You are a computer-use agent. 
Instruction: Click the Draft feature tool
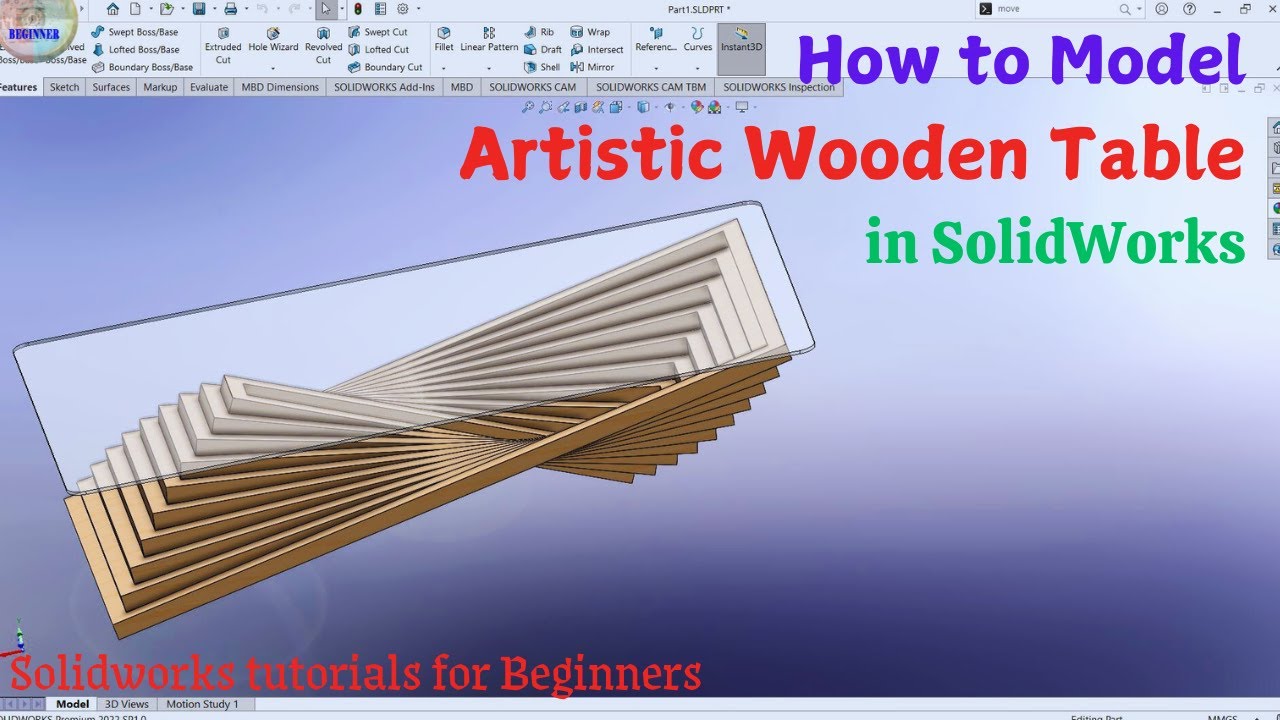[543, 49]
